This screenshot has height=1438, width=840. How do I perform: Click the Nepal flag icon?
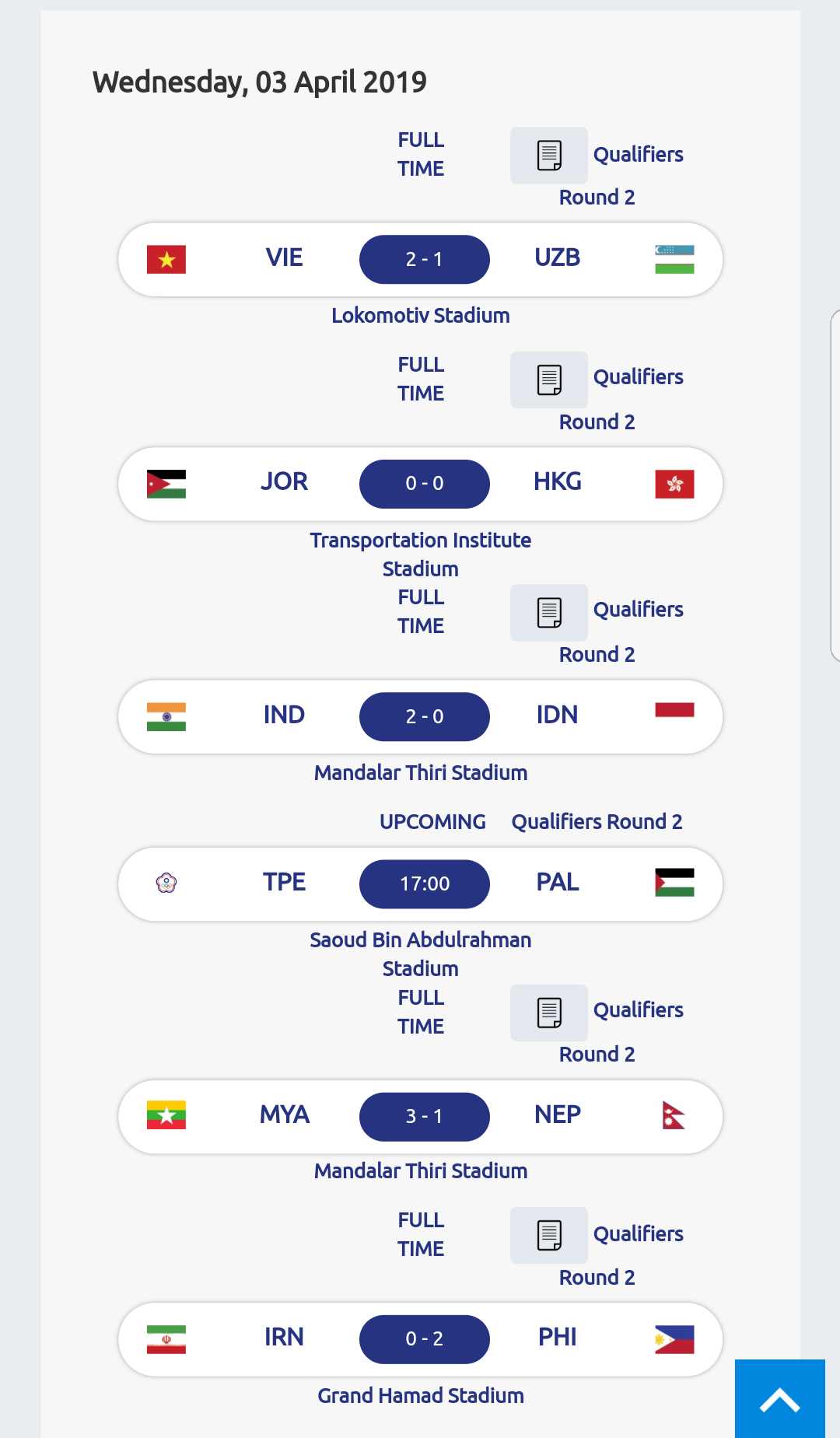(x=674, y=1116)
